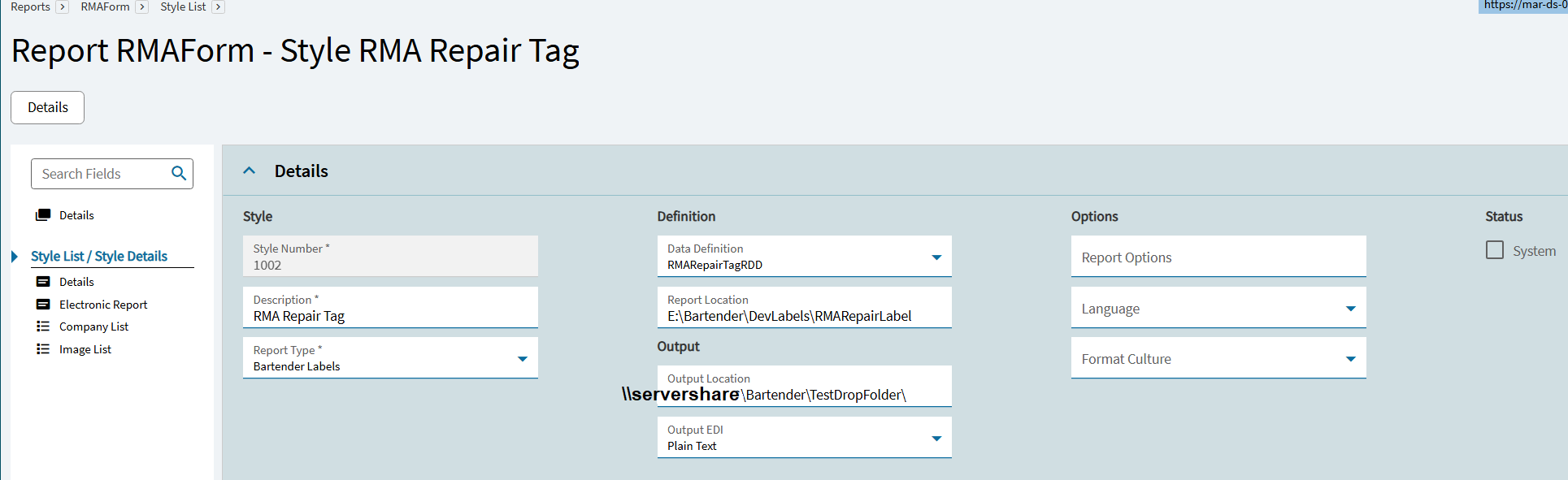Click the Details stack icon in sidebar
Image resolution: width=1568 pixels, height=480 pixels.
43,215
